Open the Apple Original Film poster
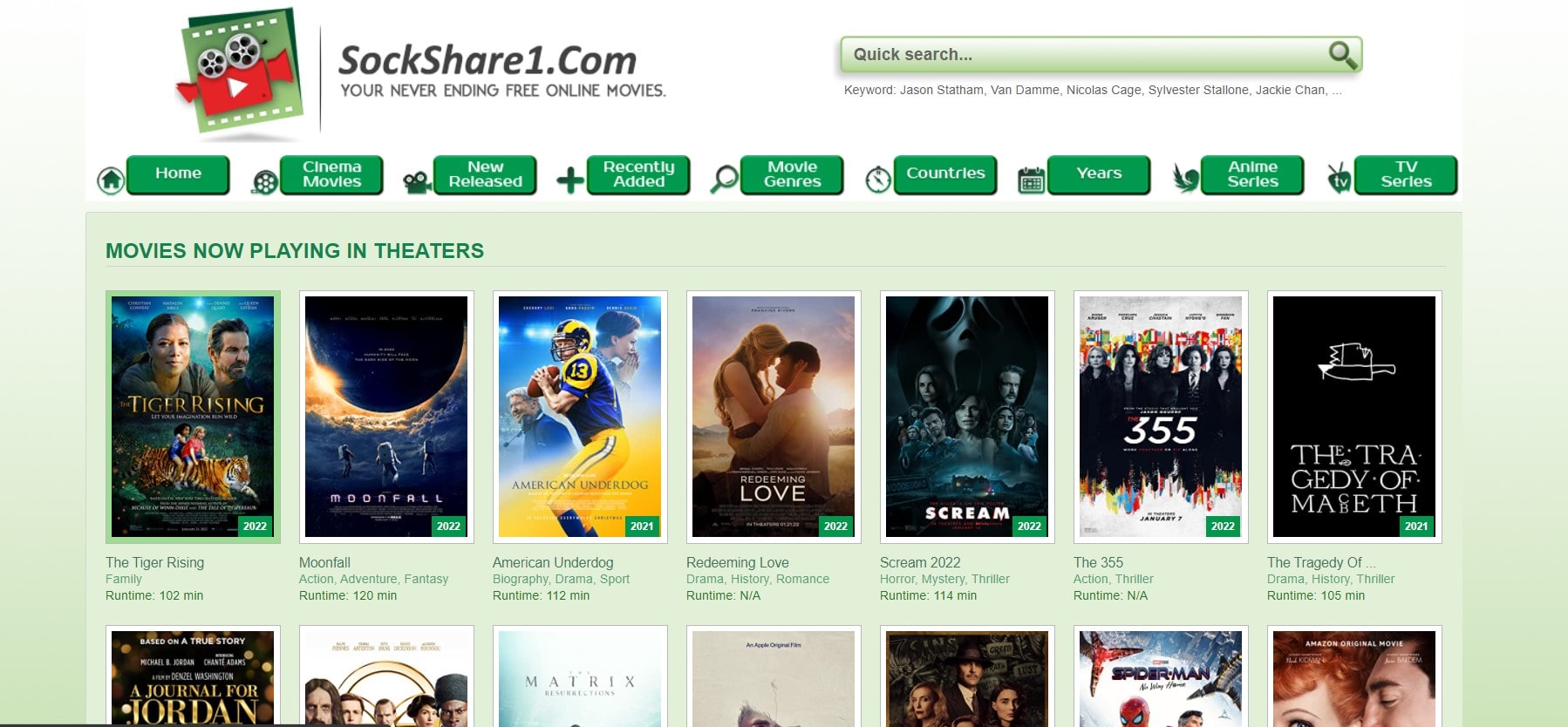The height and width of the screenshot is (727, 1568). click(x=774, y=676)
